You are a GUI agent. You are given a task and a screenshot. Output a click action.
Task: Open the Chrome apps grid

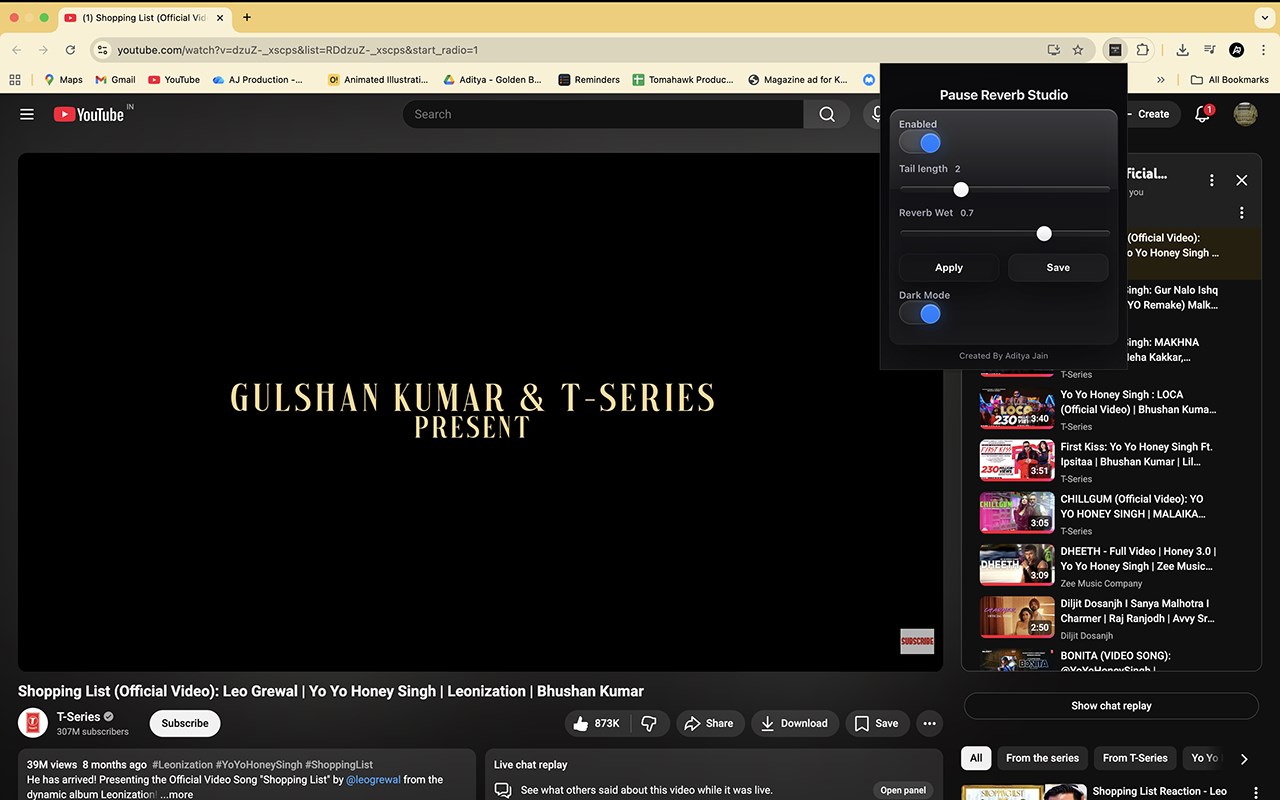click(x=15, y=80)
